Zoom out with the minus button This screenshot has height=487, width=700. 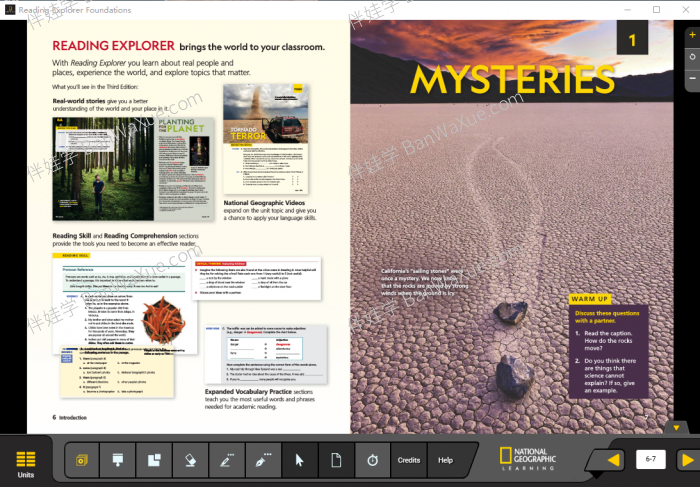click(692, 79)
